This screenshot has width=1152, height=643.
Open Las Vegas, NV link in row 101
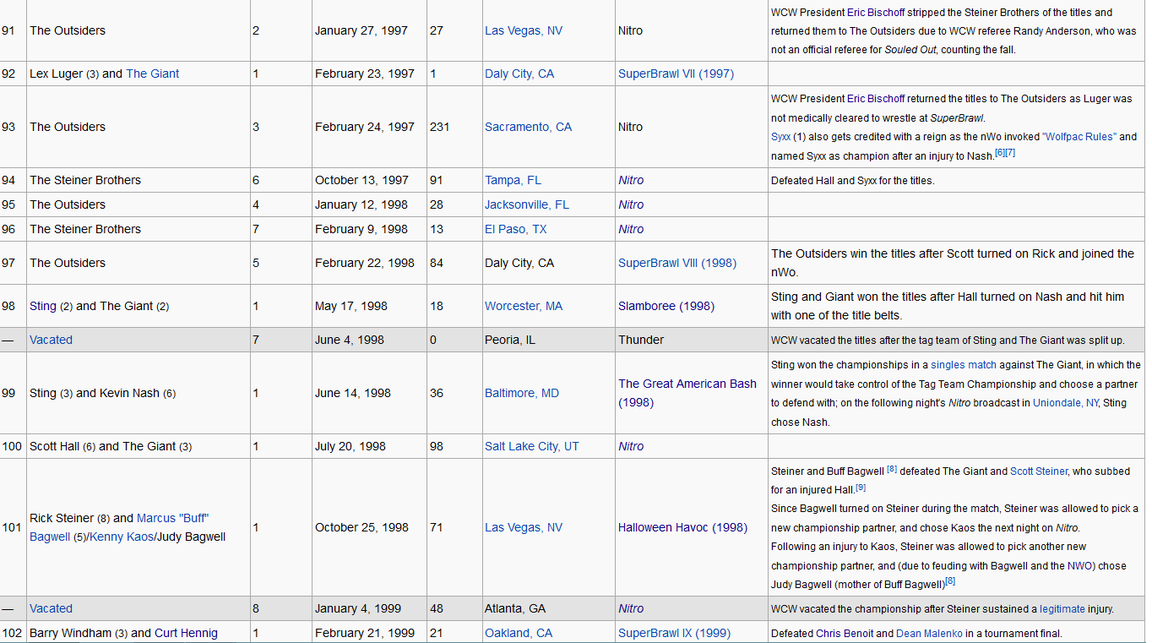(523, 528)
